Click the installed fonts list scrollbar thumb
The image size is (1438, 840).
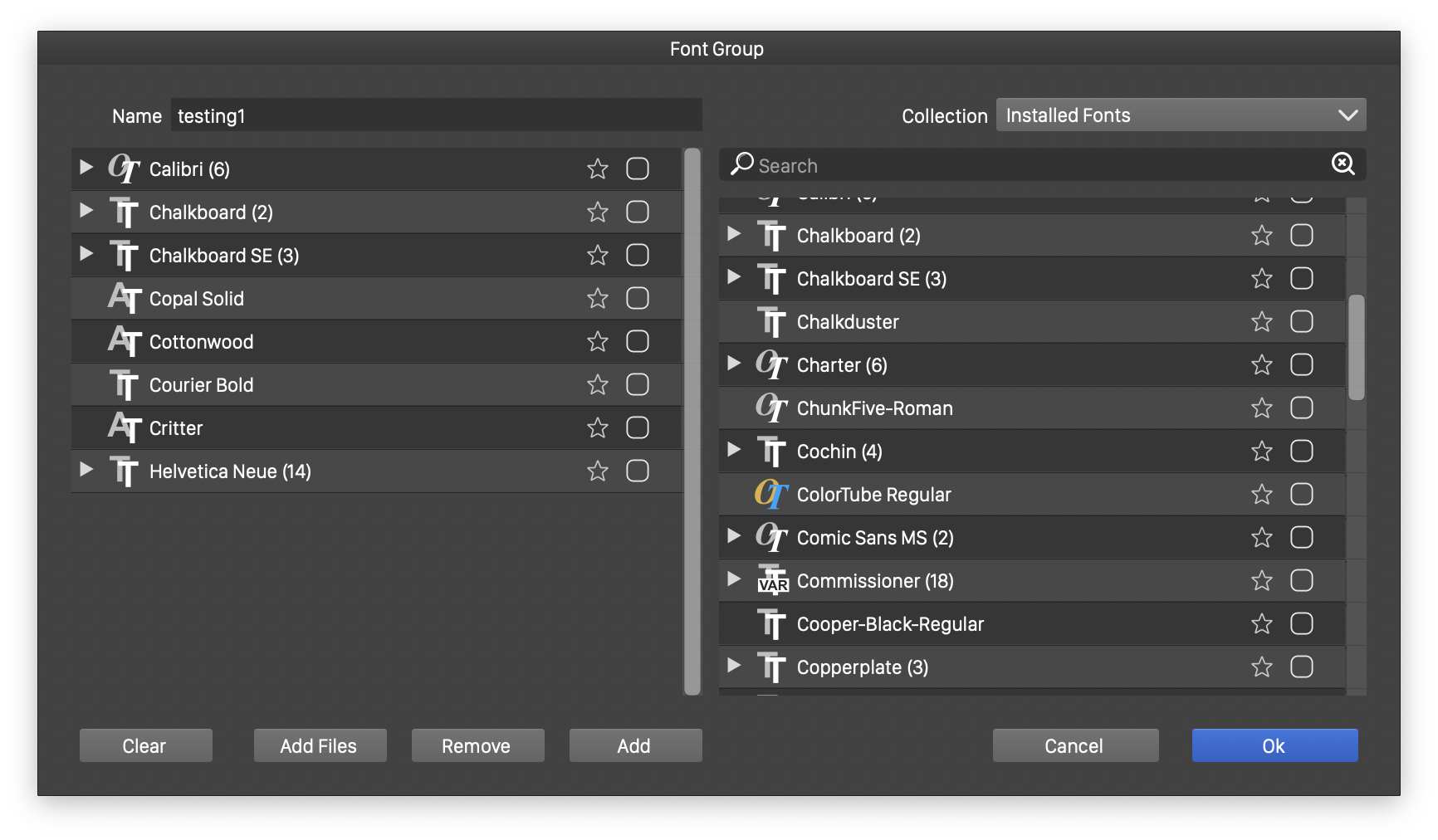(x=1357, y=347)
